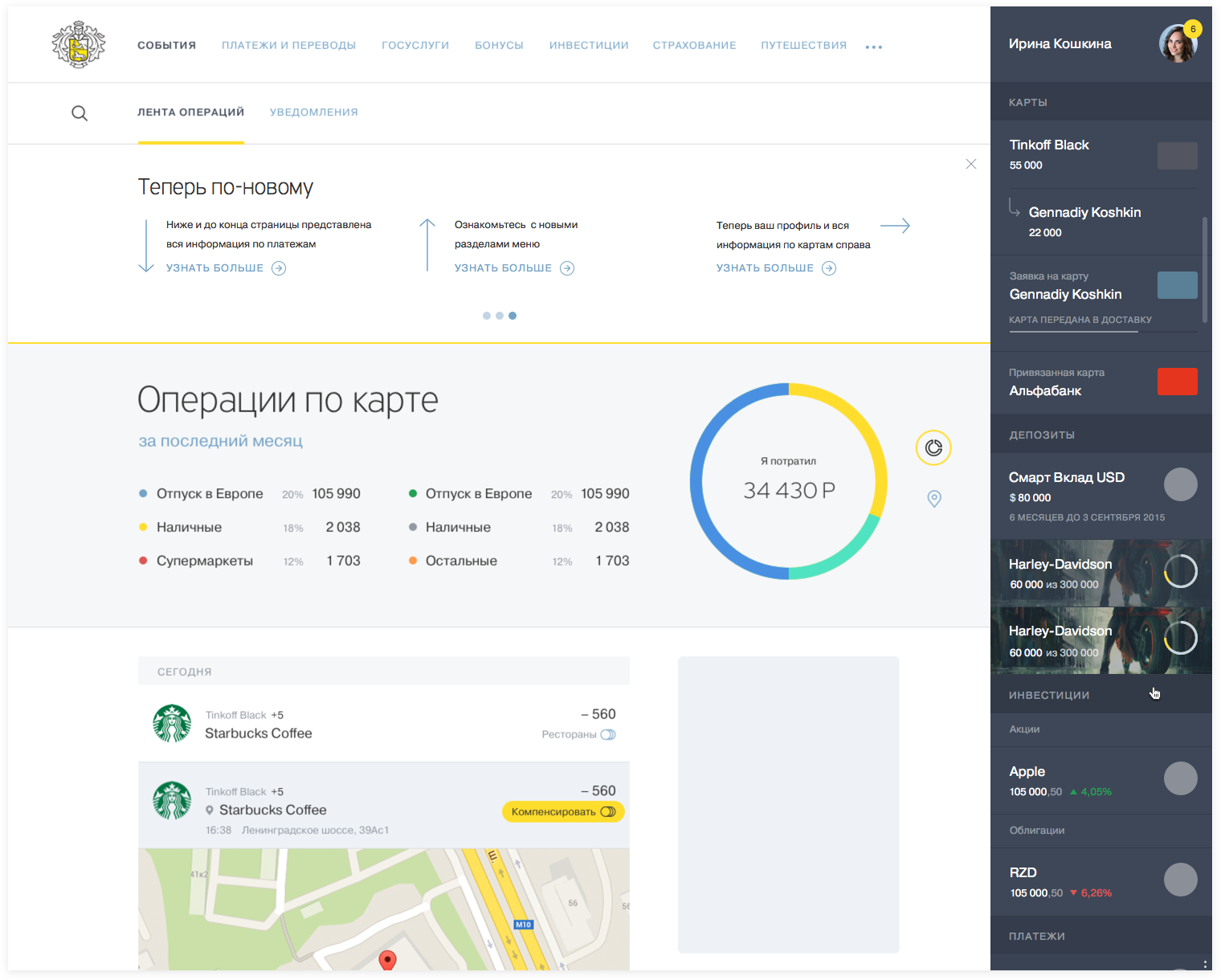The height and width of the screenshot is (980, 1221).
Task: Click the red marker on the map
Action: pos(387,960)
